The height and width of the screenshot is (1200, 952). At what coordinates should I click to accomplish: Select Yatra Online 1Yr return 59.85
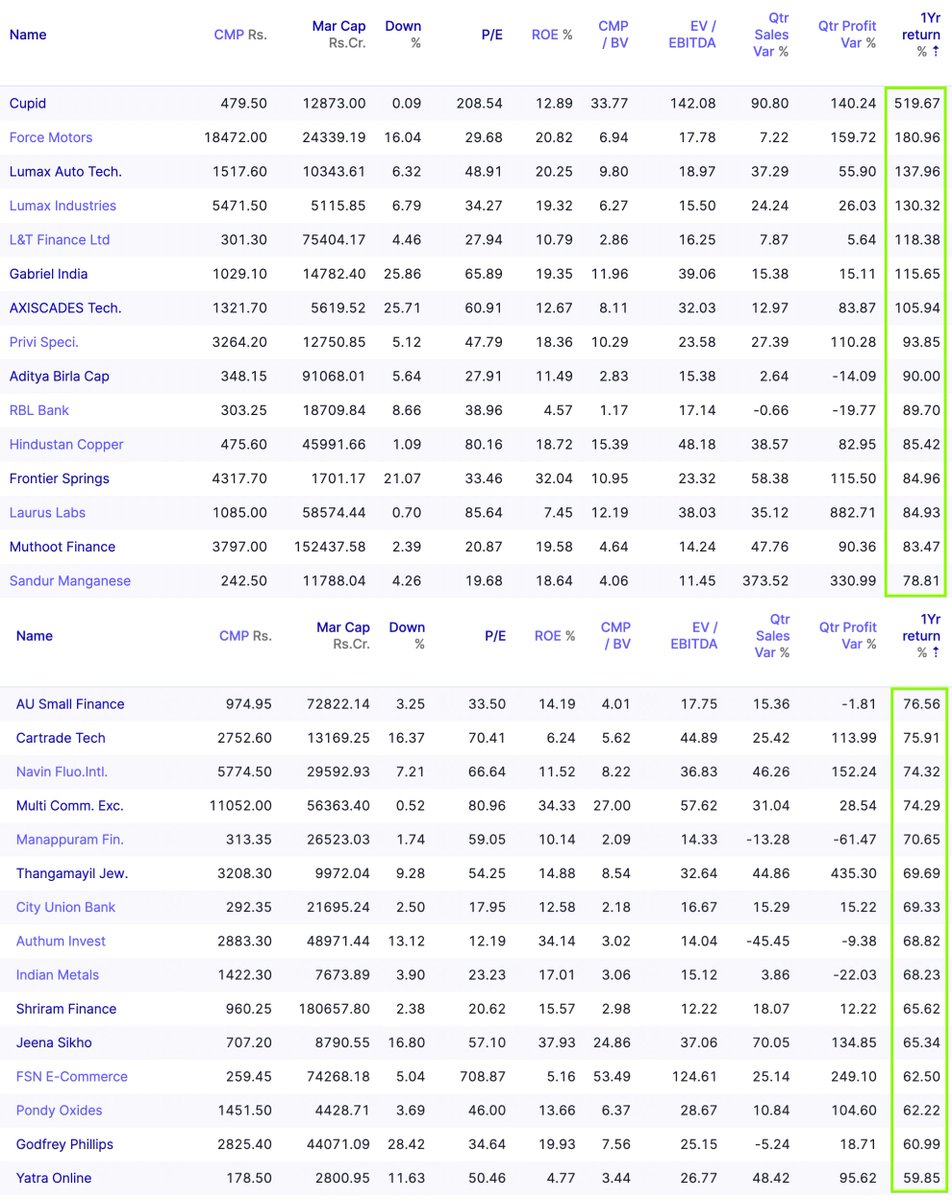(x=921, y=1179)
